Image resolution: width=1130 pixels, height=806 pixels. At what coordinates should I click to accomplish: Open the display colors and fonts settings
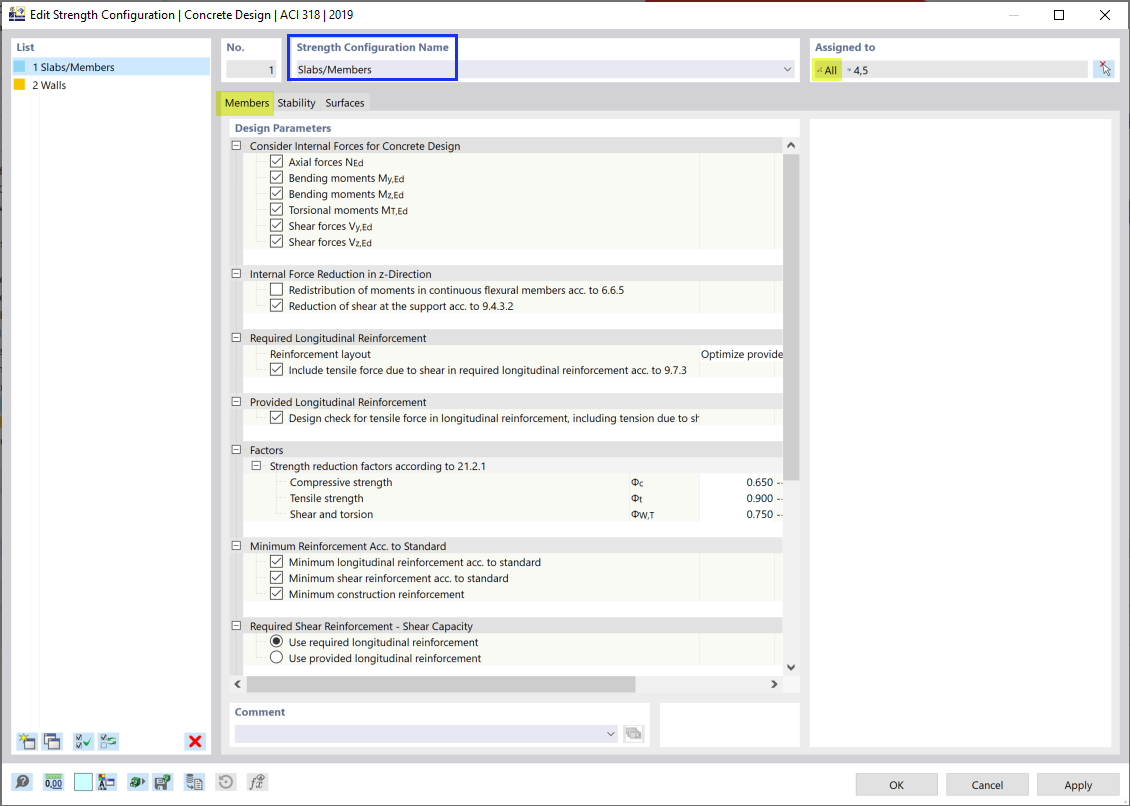pos(106,781)
